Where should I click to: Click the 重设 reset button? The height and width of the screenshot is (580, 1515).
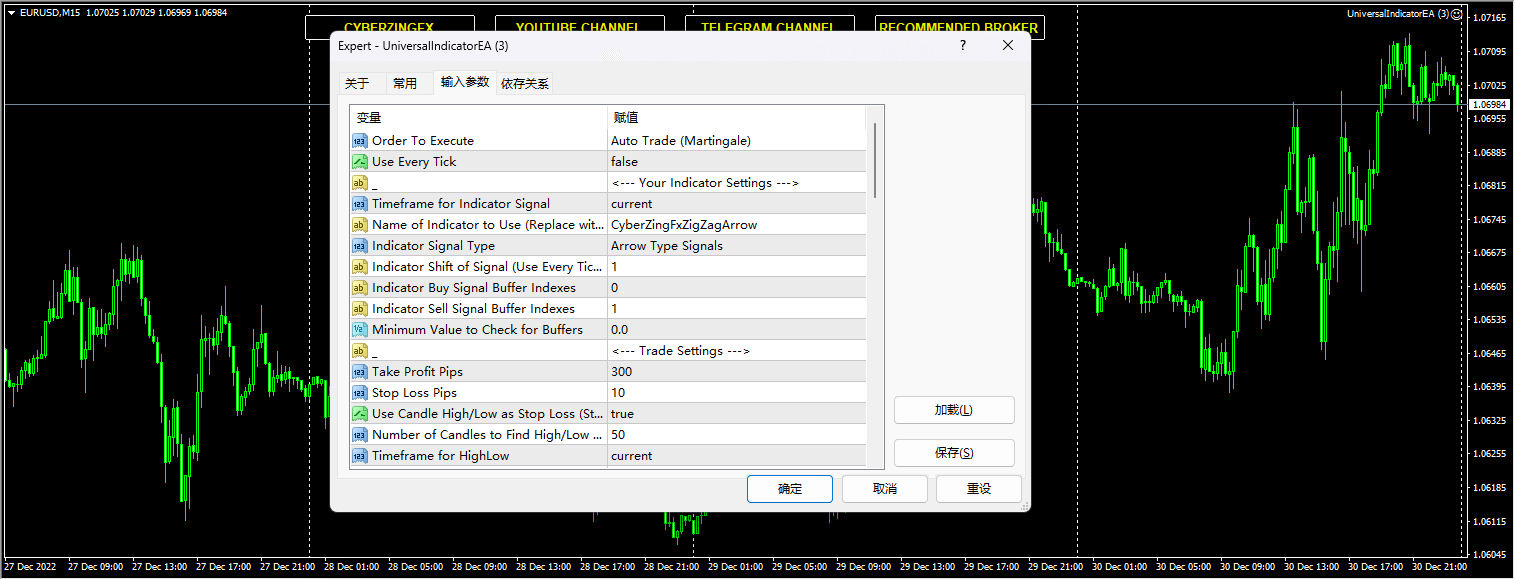coord(979,489)
